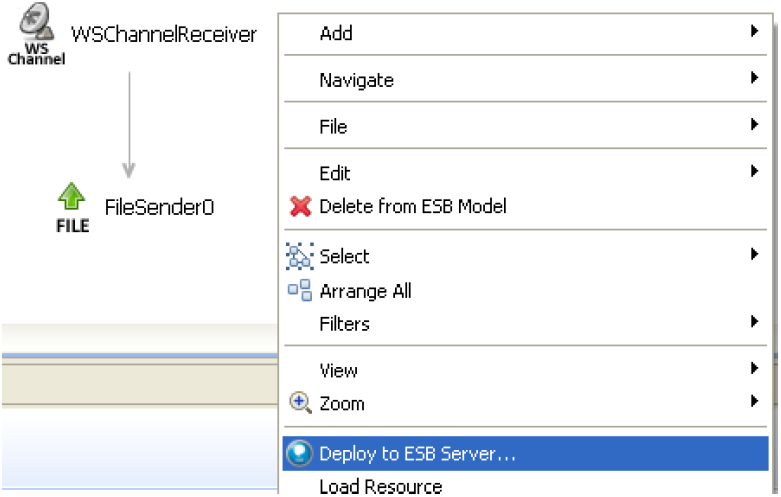Open the Edit submenu
This screenshot has height=497, width=781.
point(335,173)
